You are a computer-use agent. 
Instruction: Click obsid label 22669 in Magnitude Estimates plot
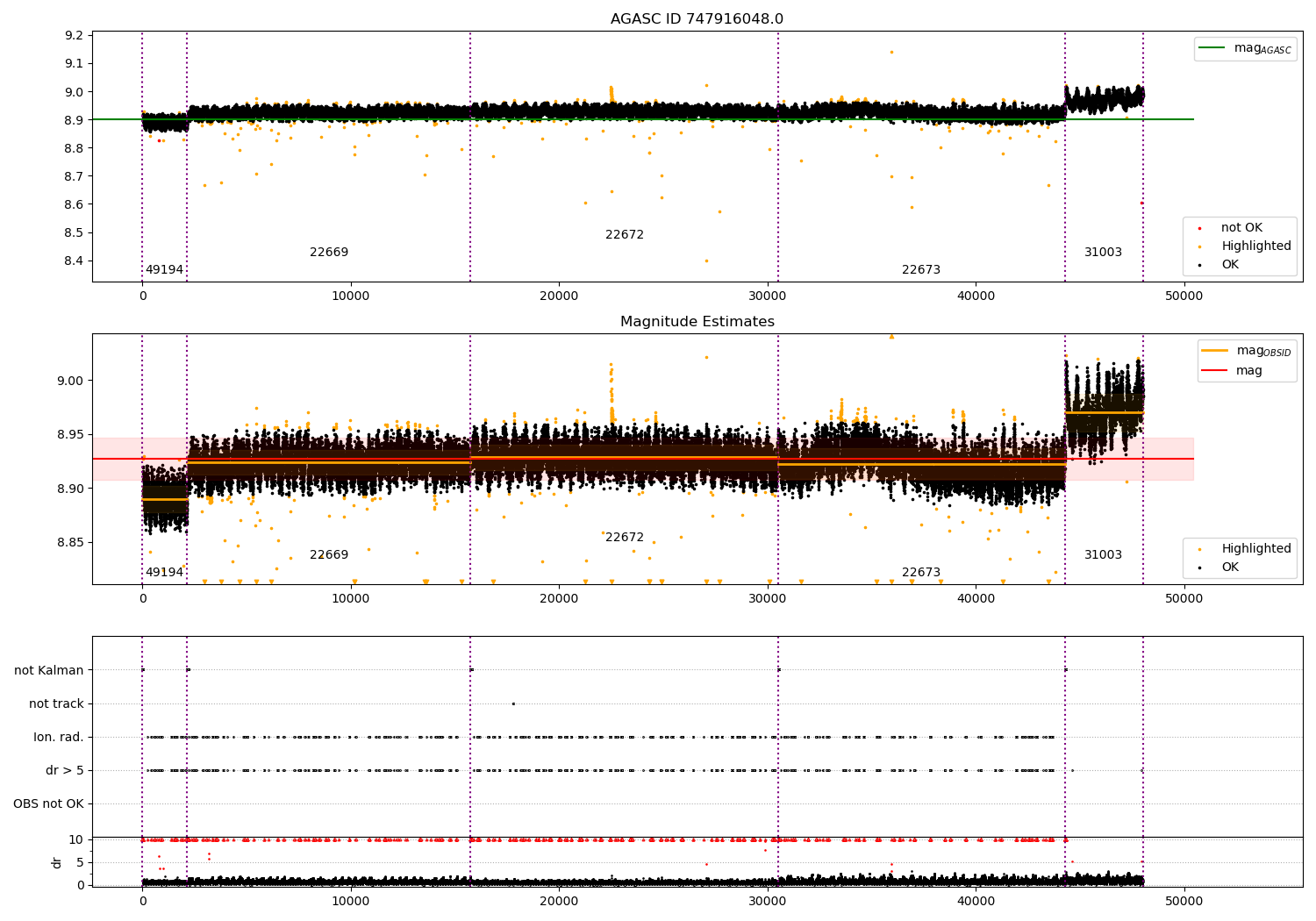pos(329,555)
